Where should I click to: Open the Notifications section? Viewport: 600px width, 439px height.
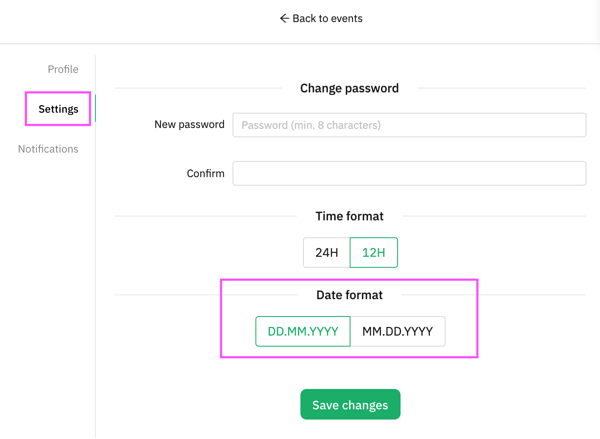[48, 149]
